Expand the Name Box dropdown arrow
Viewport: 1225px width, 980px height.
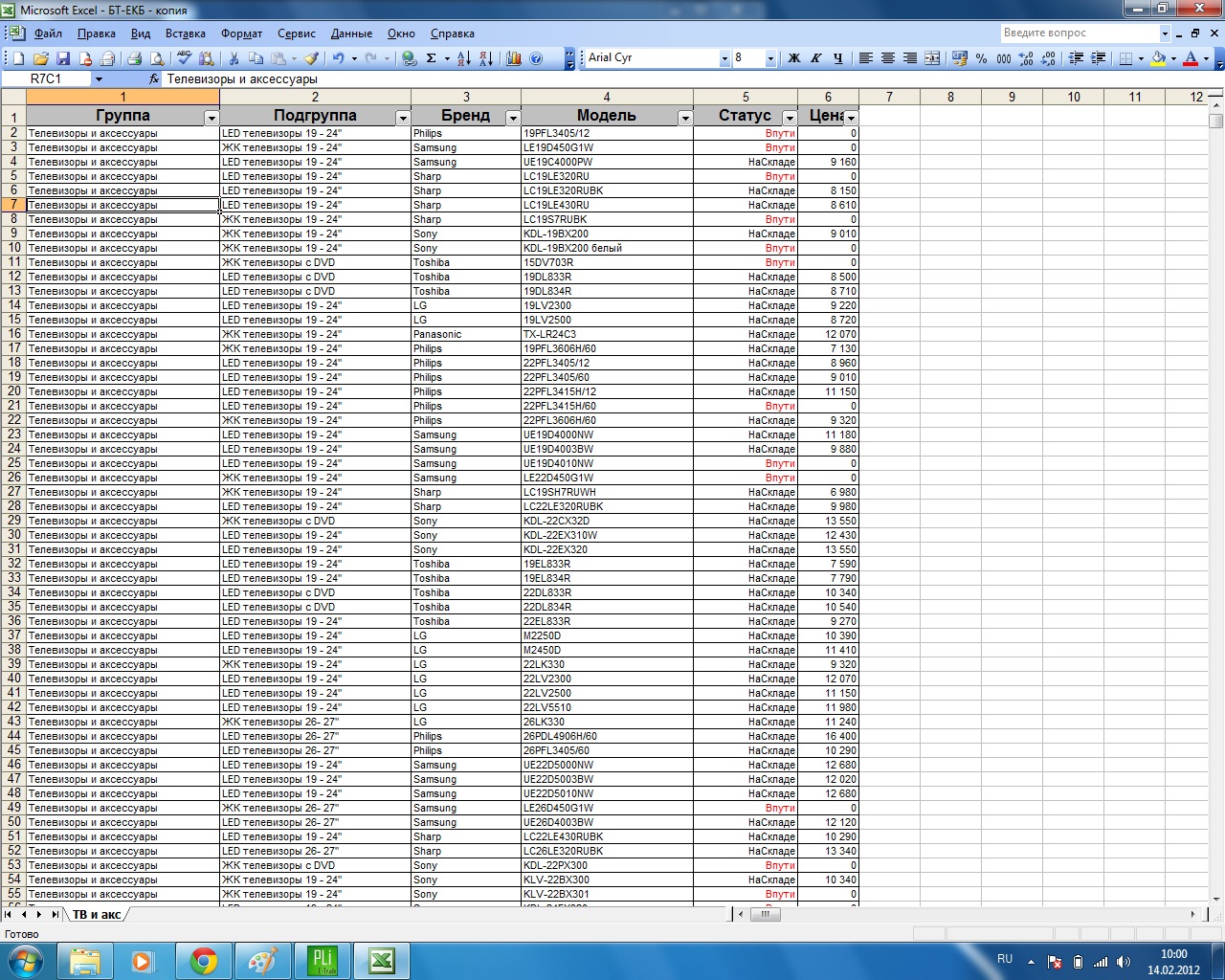pyautogui.click(x=99, y=79)
